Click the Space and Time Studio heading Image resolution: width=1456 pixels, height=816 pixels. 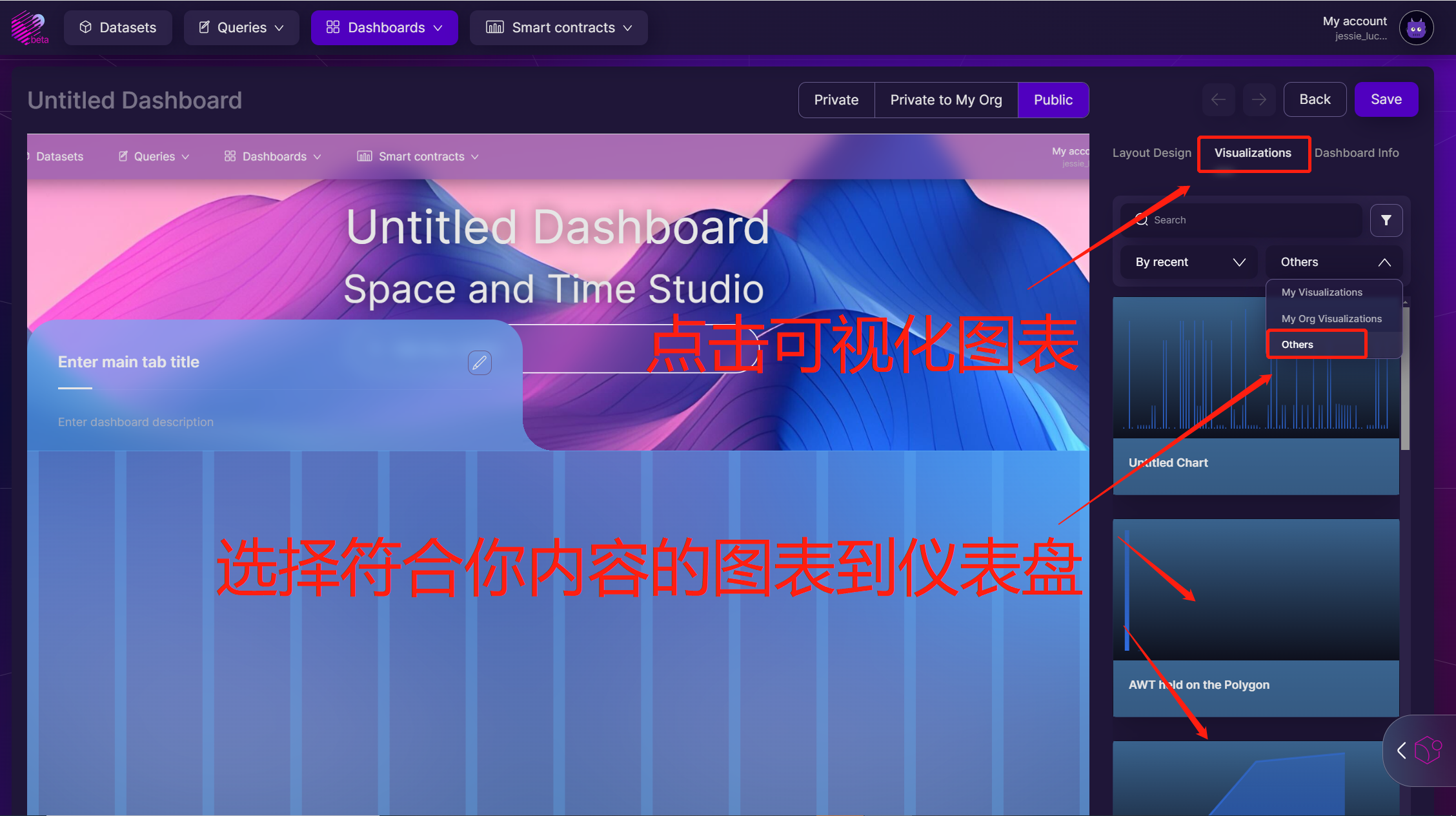coord(554,289)
